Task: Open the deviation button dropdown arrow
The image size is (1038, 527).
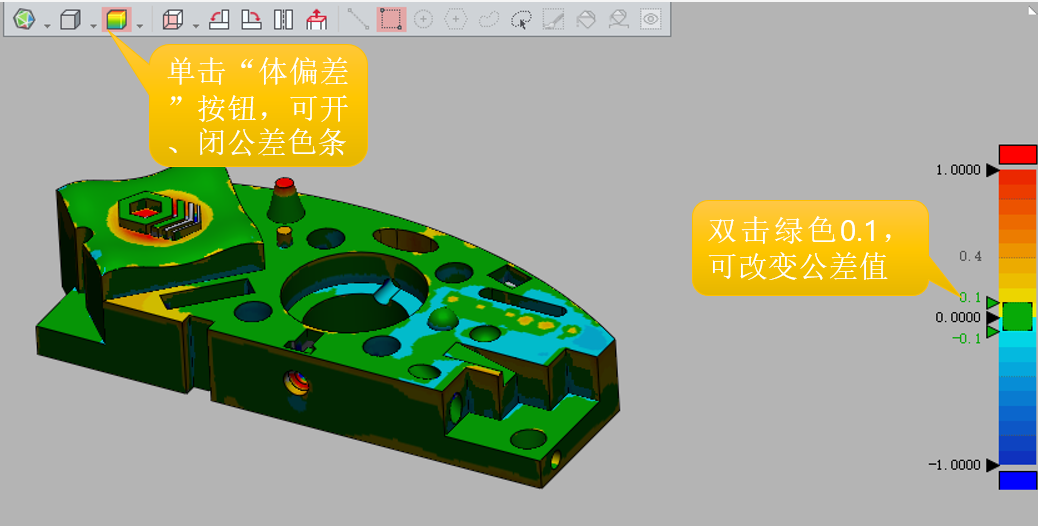Action: (140, 26)
